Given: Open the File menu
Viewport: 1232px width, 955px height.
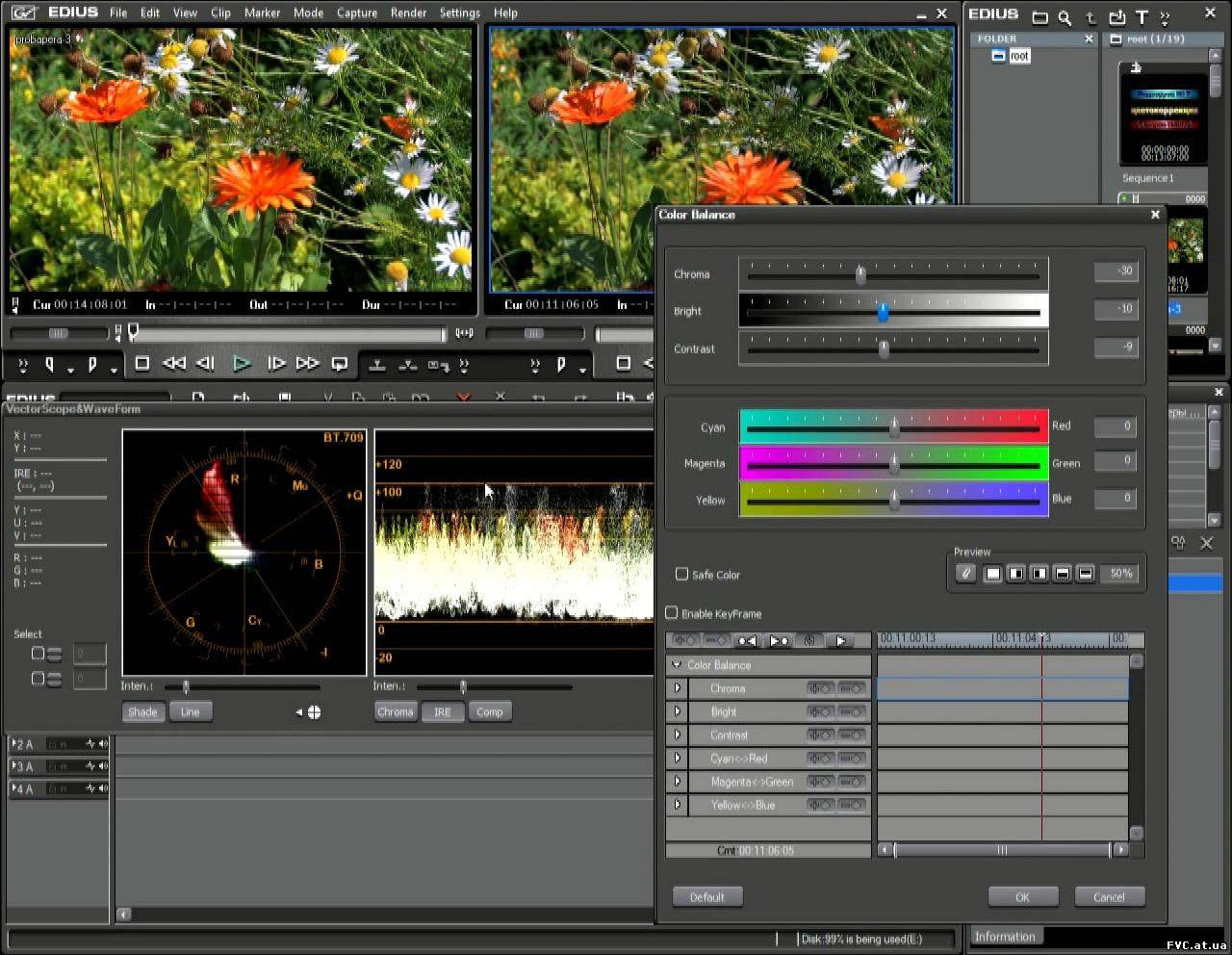Looking at the screenshot, I should (118, 13).
